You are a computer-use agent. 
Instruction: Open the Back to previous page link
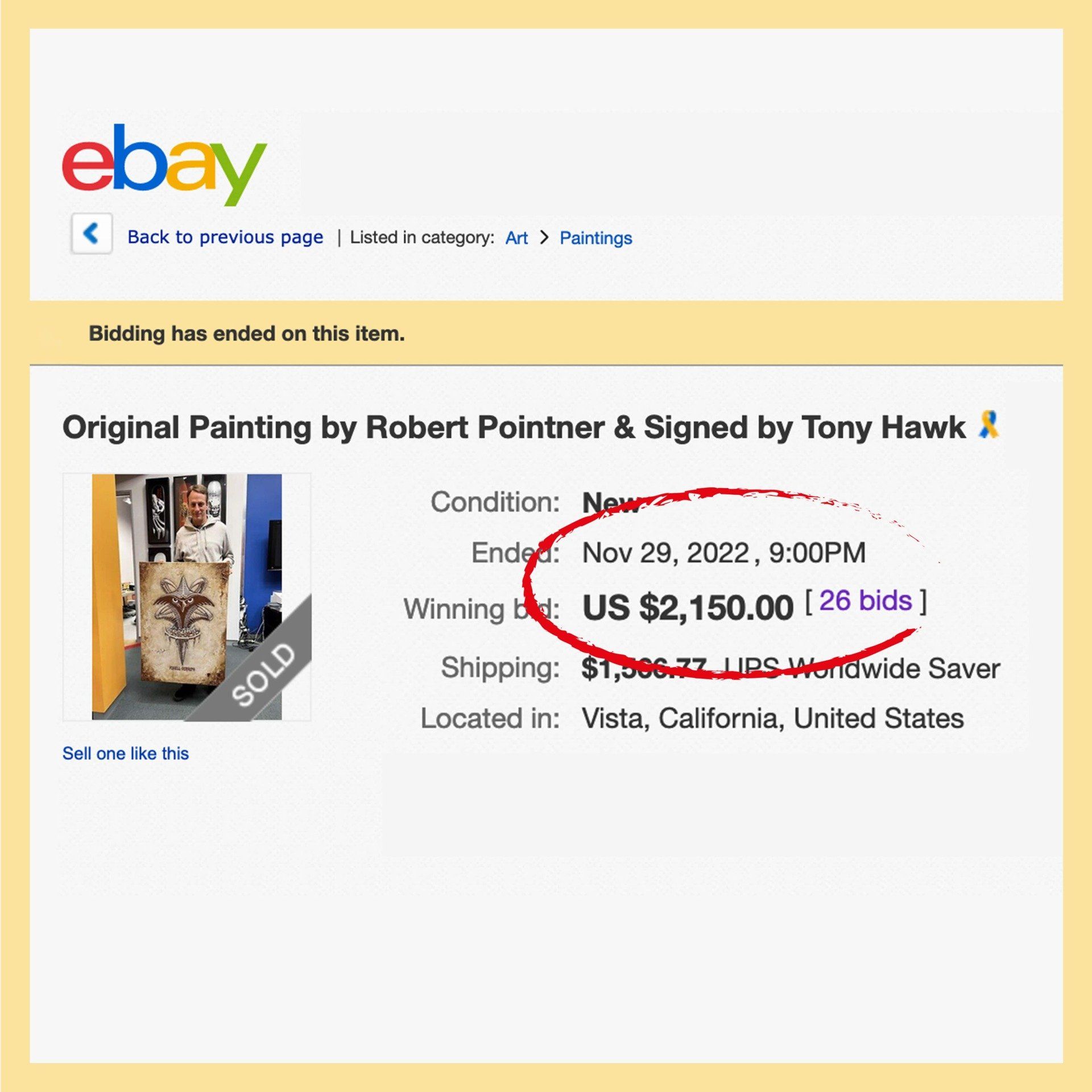pos(225,237)
